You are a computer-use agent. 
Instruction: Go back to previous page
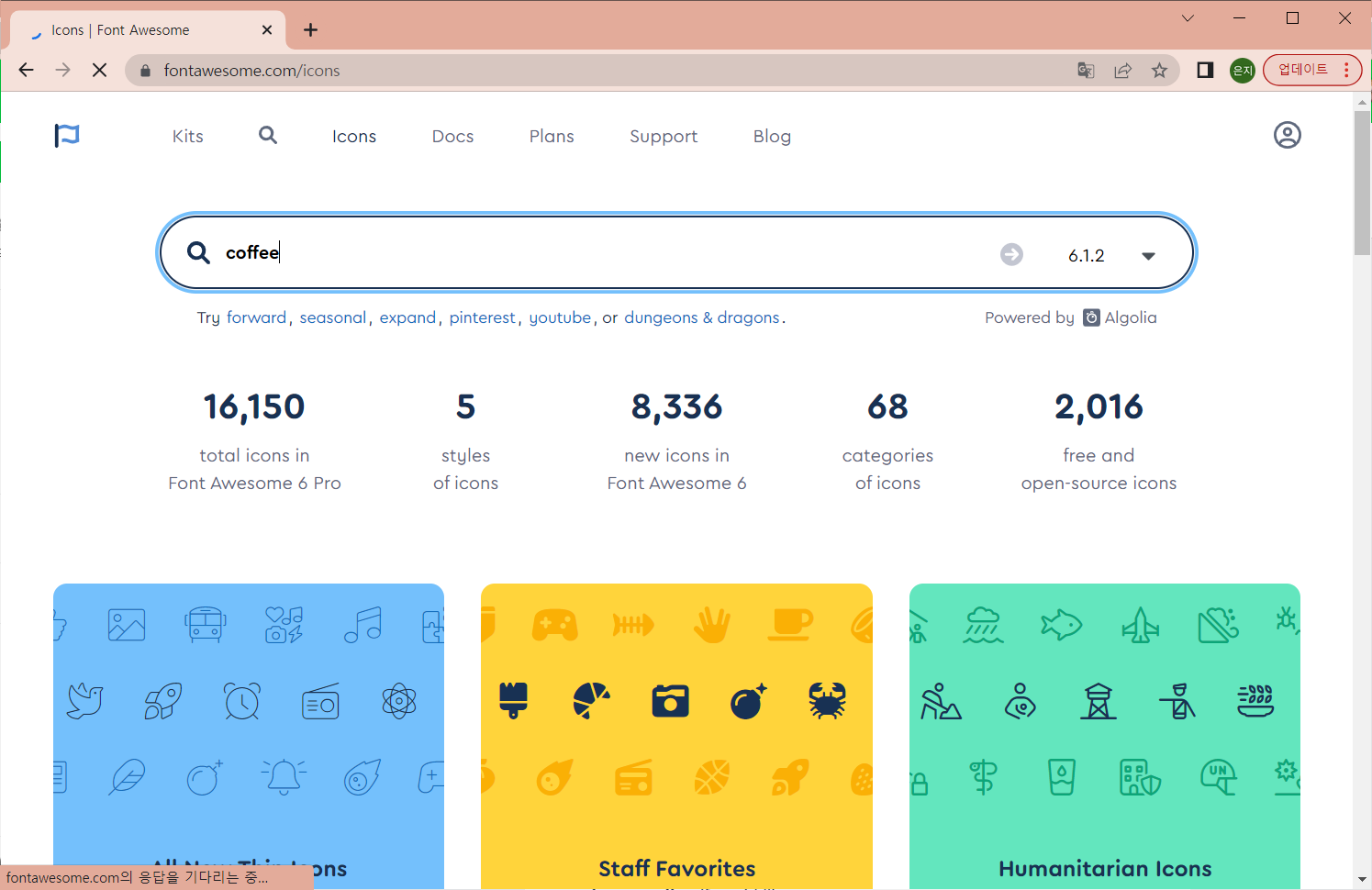coord(26,70)
